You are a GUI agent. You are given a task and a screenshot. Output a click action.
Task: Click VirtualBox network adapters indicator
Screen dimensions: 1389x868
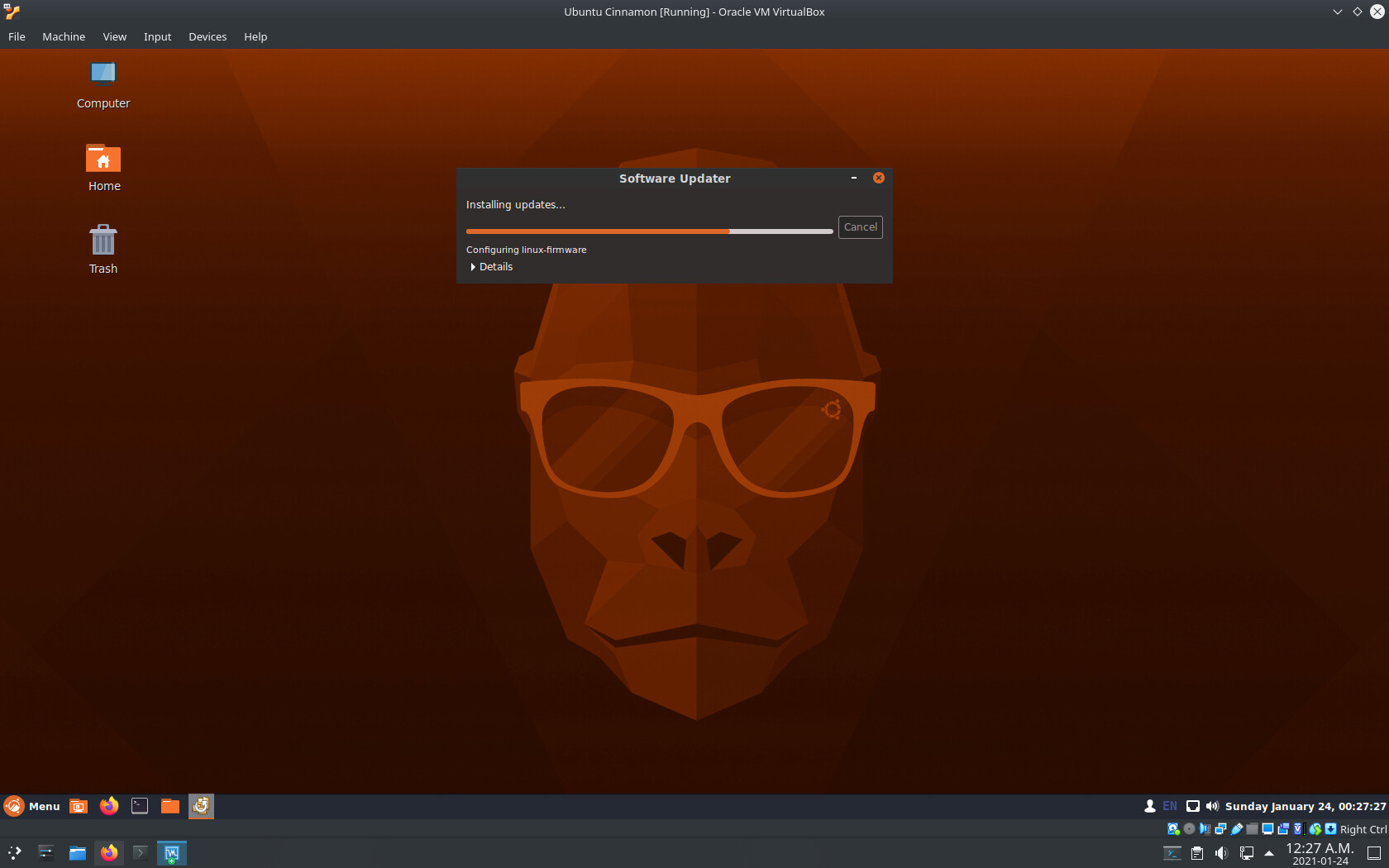pyautogui.click(x=1220, y=828)
